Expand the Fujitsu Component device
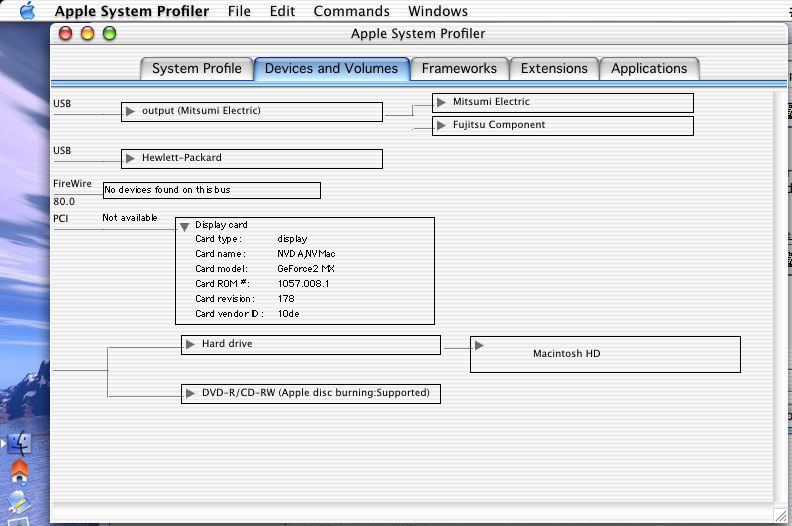 point(441,125)
